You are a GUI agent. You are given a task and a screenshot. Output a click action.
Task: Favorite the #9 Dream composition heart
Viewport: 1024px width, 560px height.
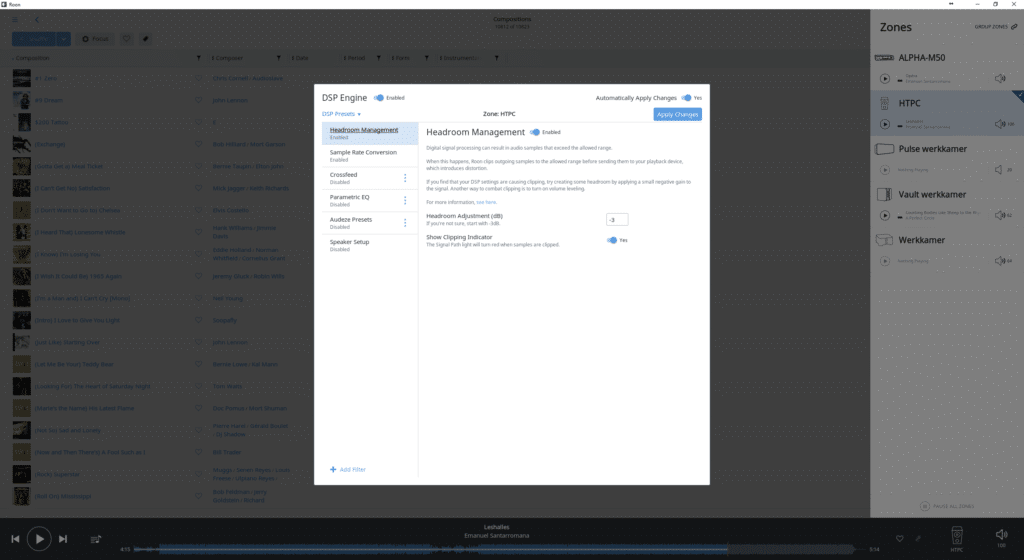(199, 101)
